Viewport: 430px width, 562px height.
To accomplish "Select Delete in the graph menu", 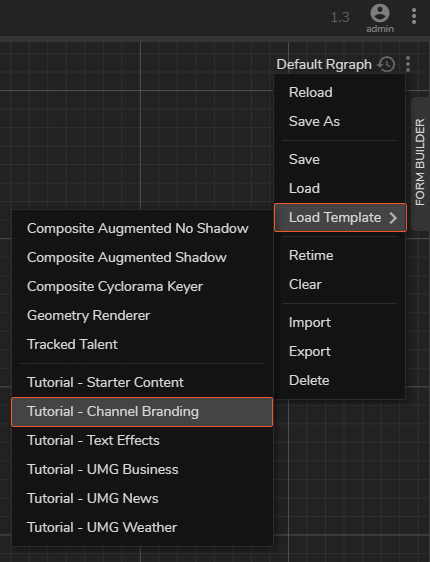I will pyautogui.click(x=340, y=381).
